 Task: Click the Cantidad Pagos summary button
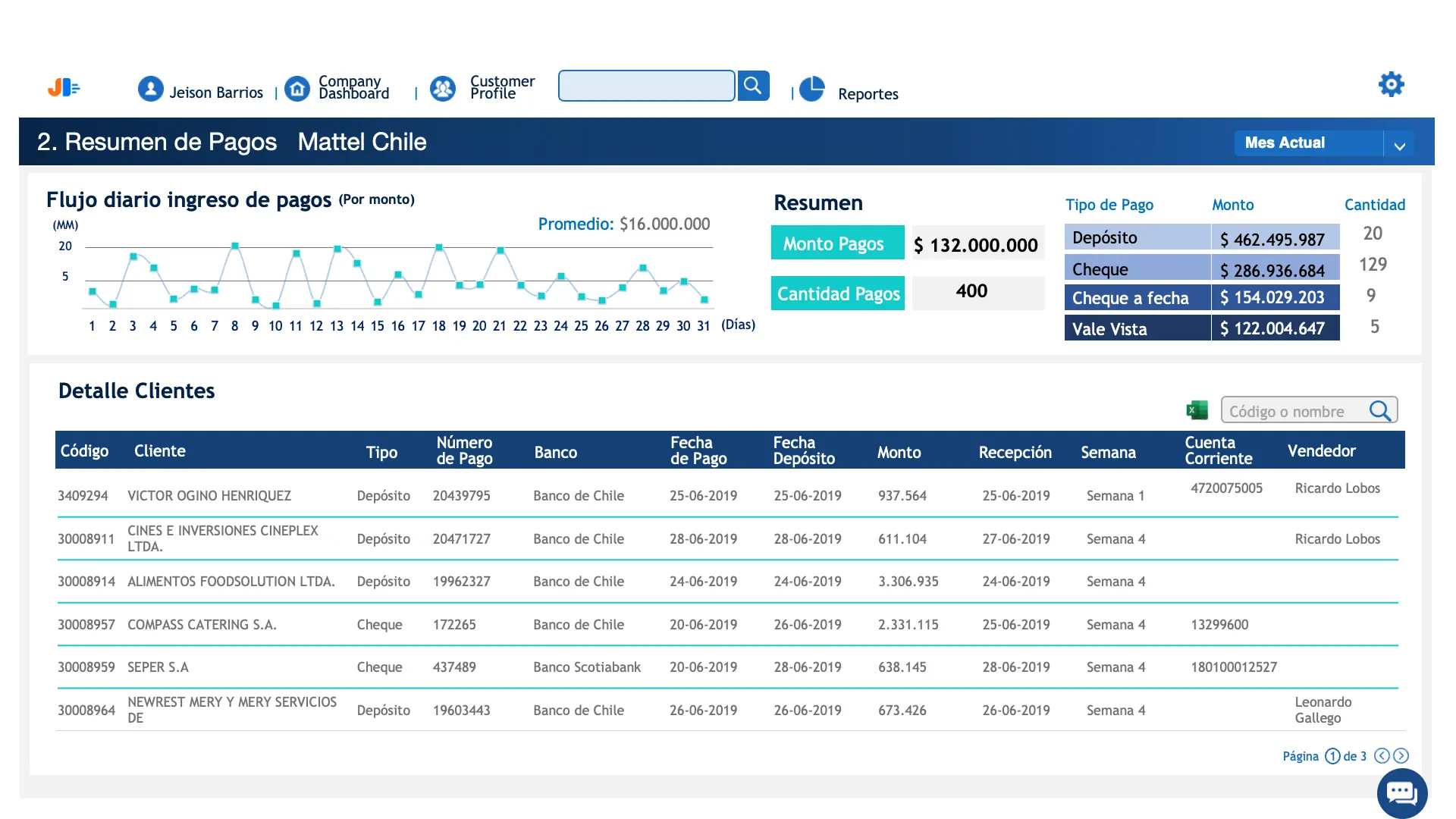tap(837, 293)
